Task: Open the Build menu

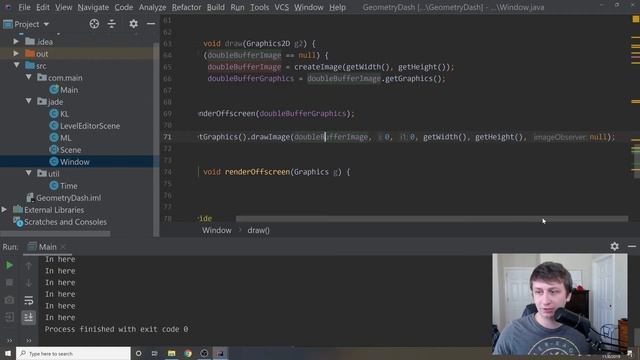Action: coord(216,7)
